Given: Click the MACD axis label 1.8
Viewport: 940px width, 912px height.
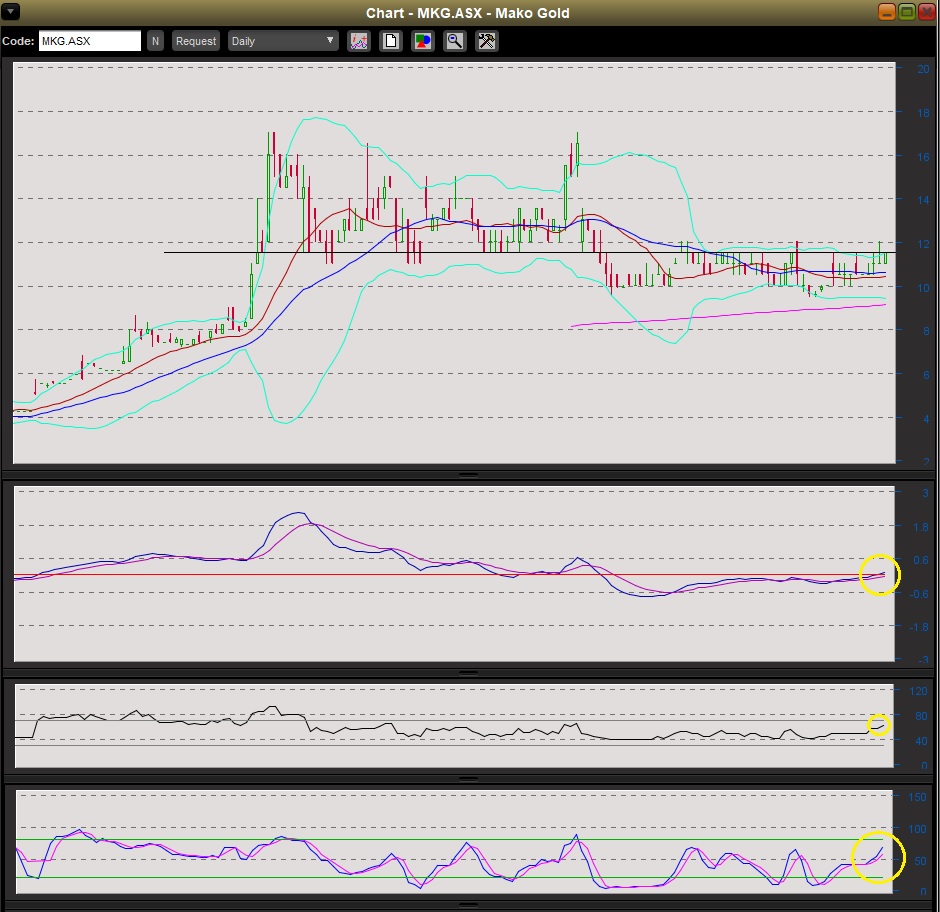Looking at the screenshot, I should (921, 527).
